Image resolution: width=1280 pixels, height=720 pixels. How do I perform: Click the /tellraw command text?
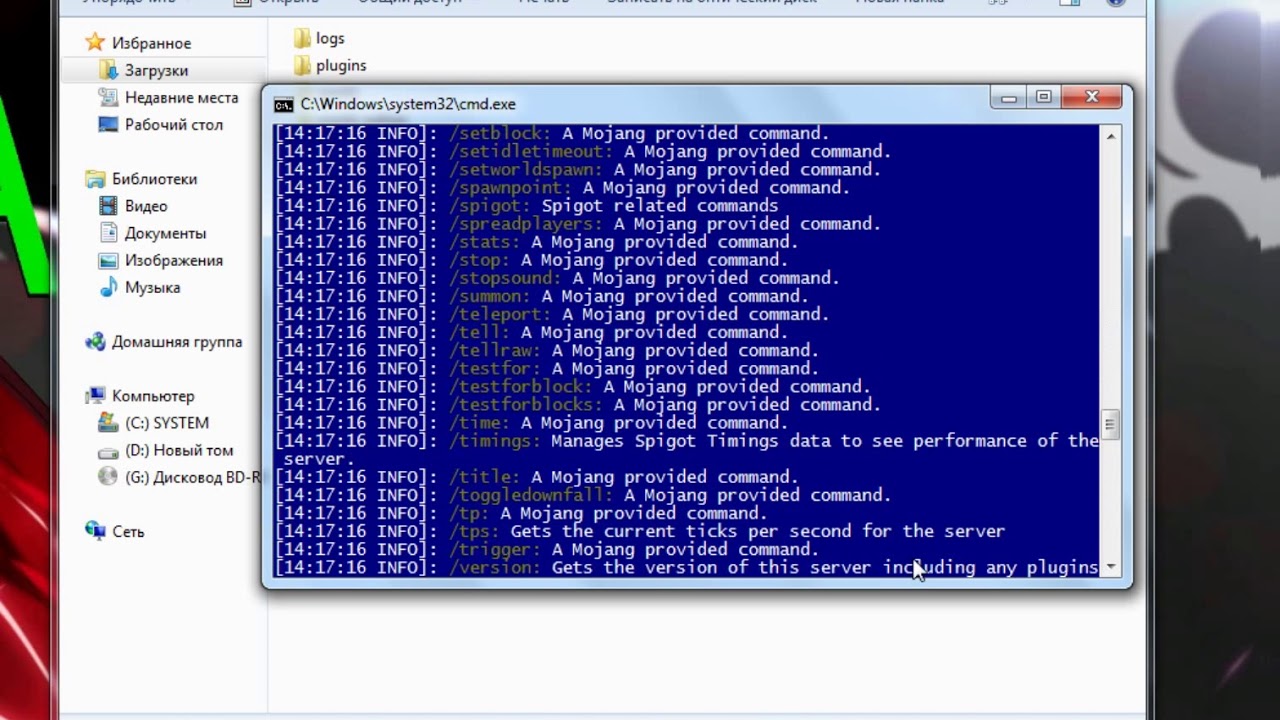pyautogui.click(x=495, y=349)
